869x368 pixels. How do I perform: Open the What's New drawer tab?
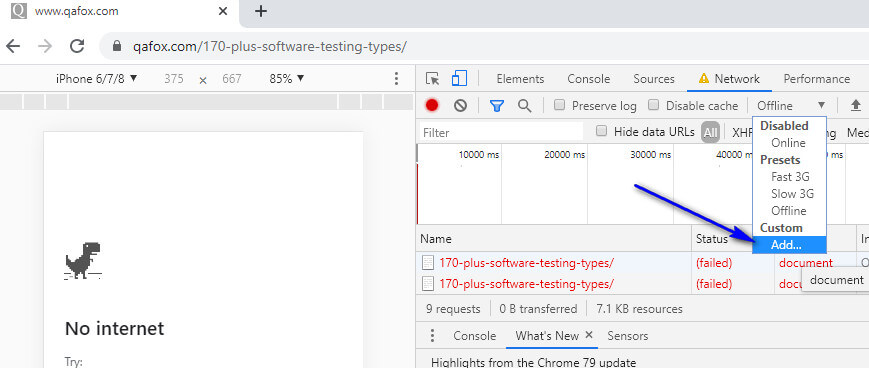pos(547,336)
